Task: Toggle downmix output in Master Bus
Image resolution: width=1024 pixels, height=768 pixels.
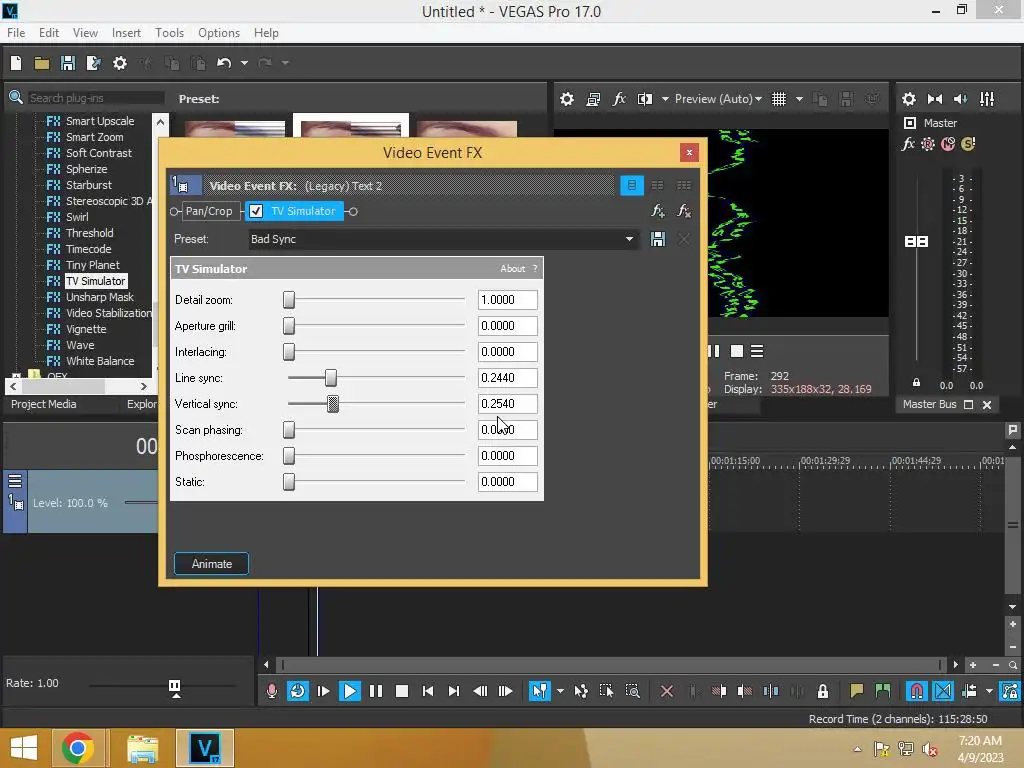Action: click(935, 99)
